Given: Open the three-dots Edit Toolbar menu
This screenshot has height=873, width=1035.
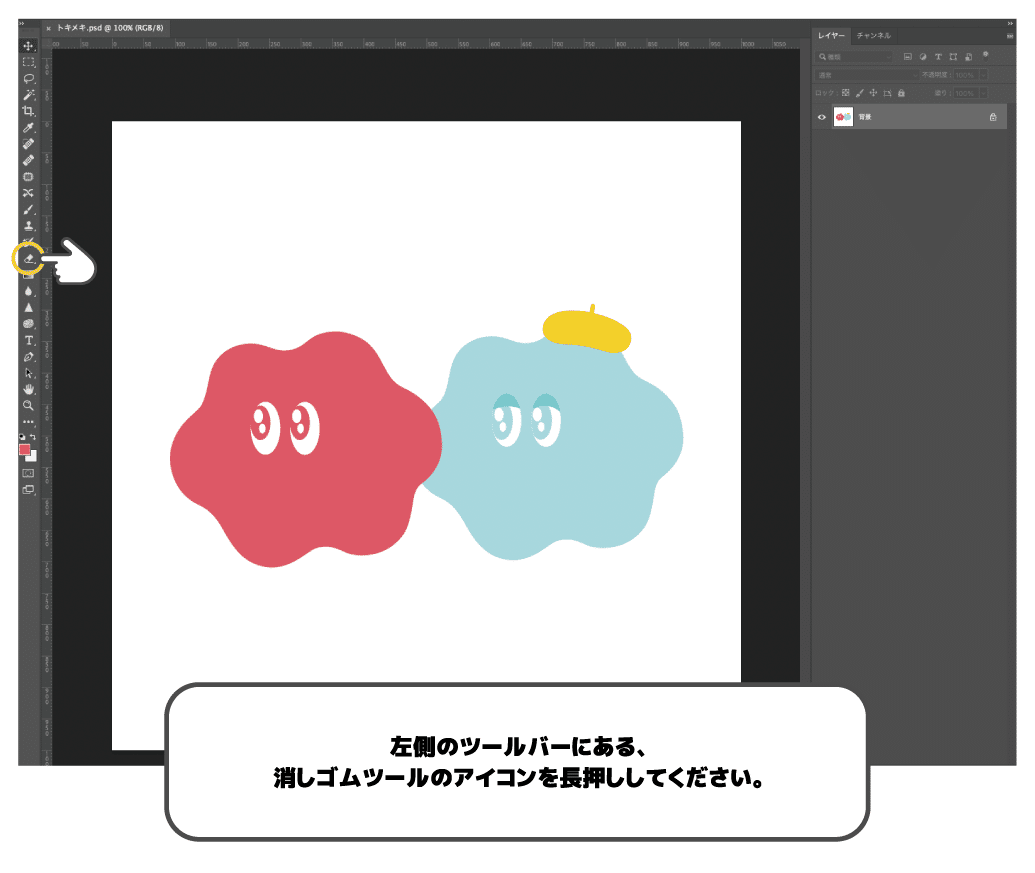Looking at the screenshot, I should [28, 421].
